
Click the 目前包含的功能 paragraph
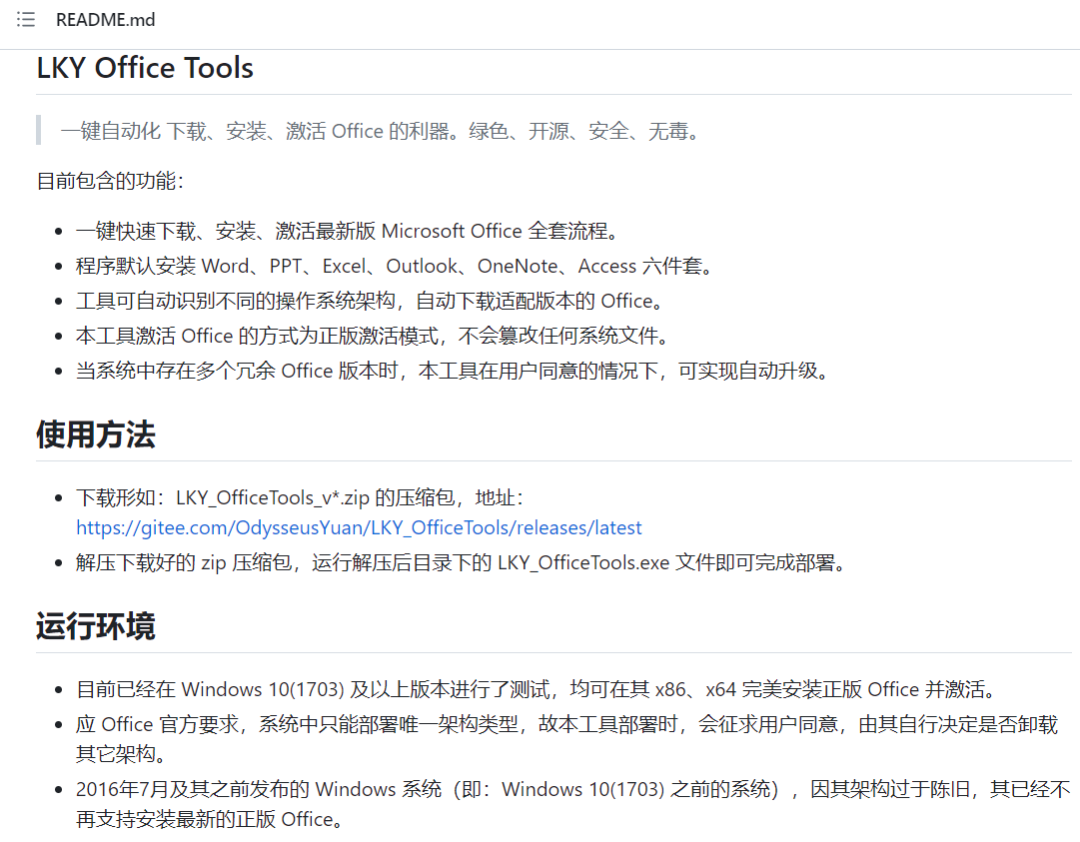(x=110, y=181)
